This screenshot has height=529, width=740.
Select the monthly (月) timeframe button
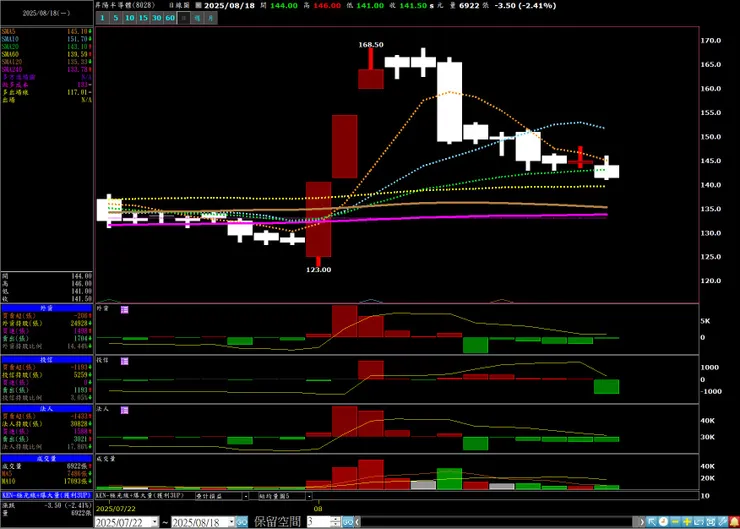pyautogui.click(x=210, y=18)
